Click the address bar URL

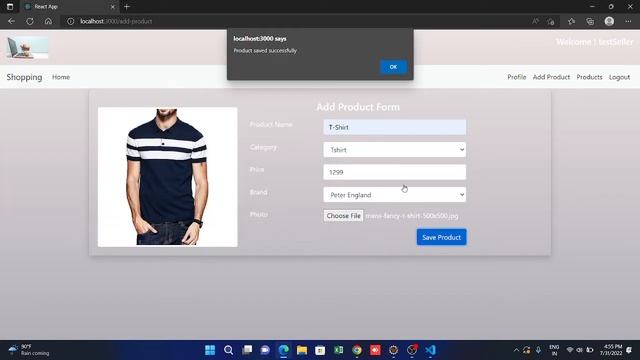point(116,21)
